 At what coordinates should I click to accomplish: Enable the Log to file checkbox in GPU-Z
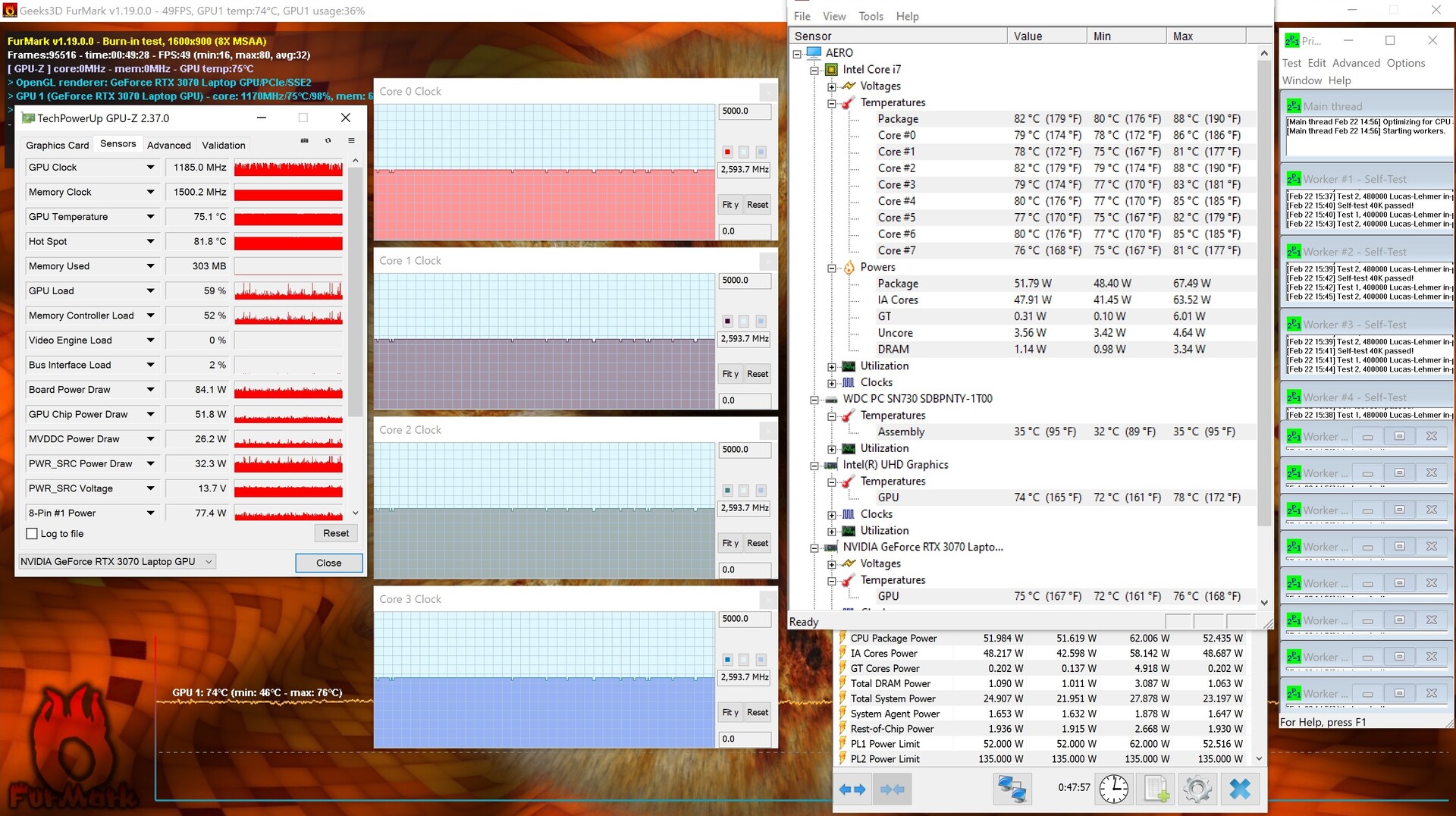(x=32, y=534)
